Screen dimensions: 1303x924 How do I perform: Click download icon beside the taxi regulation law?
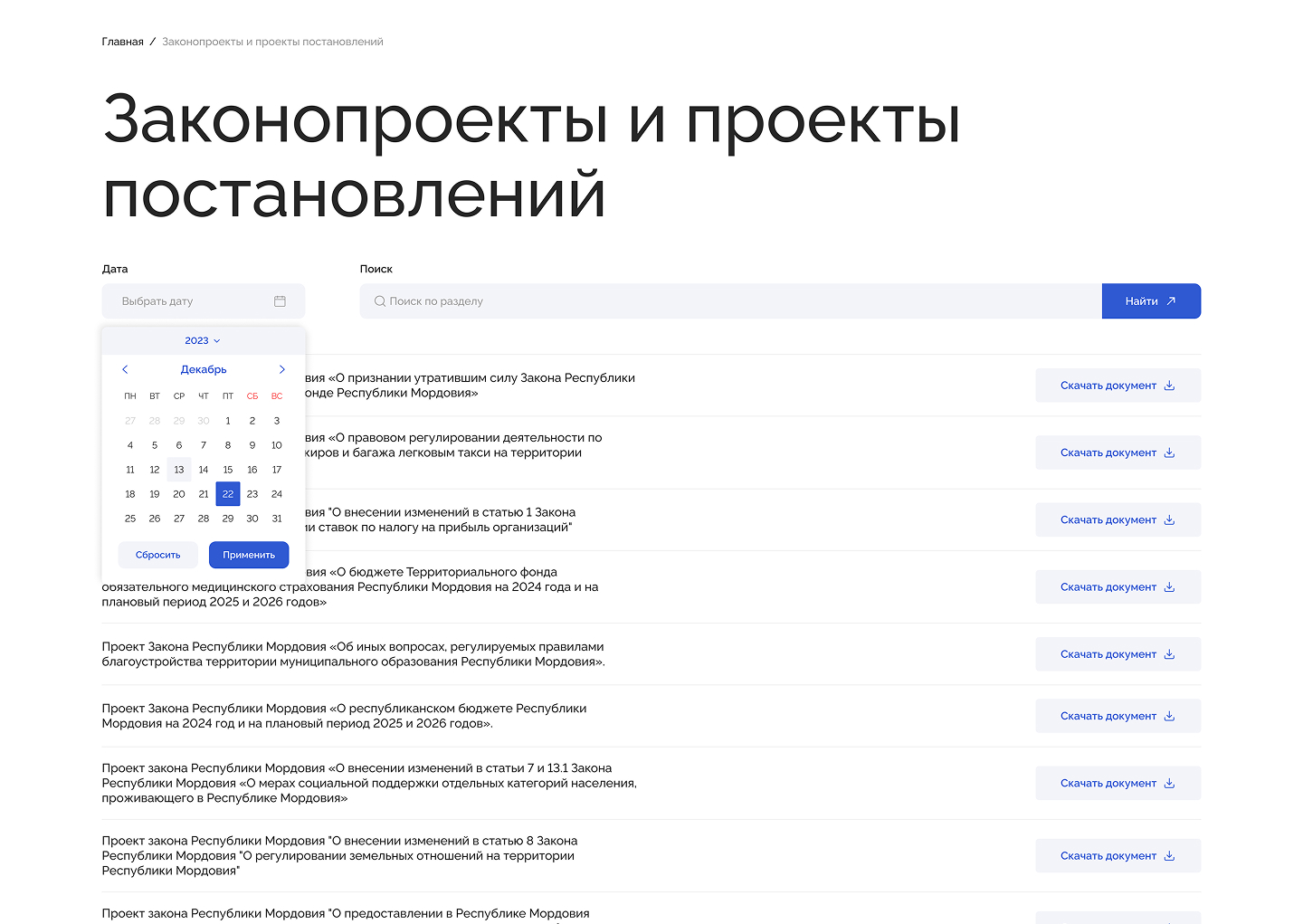[x=1169, y=452]
